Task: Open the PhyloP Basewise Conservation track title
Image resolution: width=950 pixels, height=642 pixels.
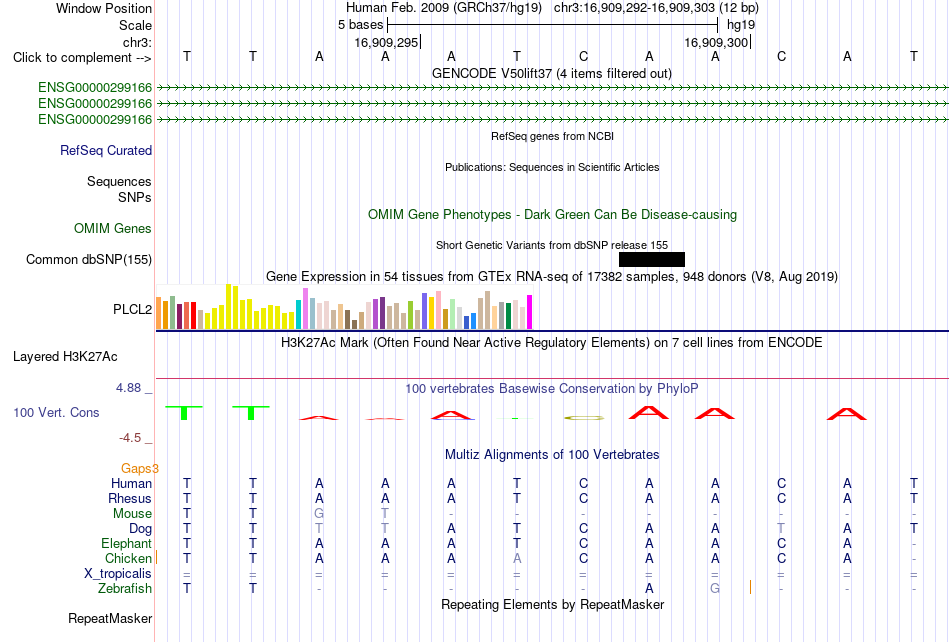Action: [552, 389]
